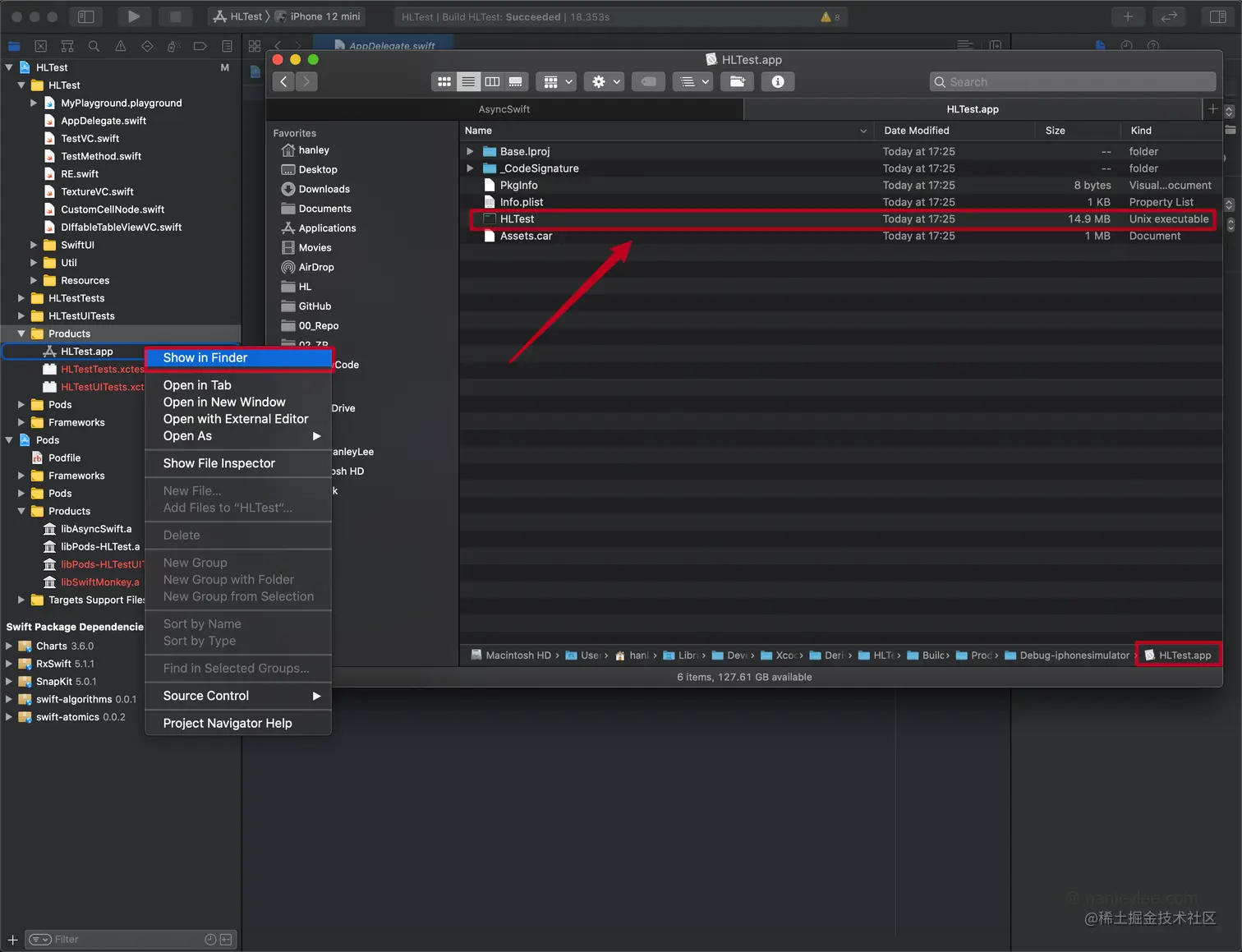Screen dimensions: 1242x952
Task: Open Finder sort options dropdown
Action: coord(692,81)
